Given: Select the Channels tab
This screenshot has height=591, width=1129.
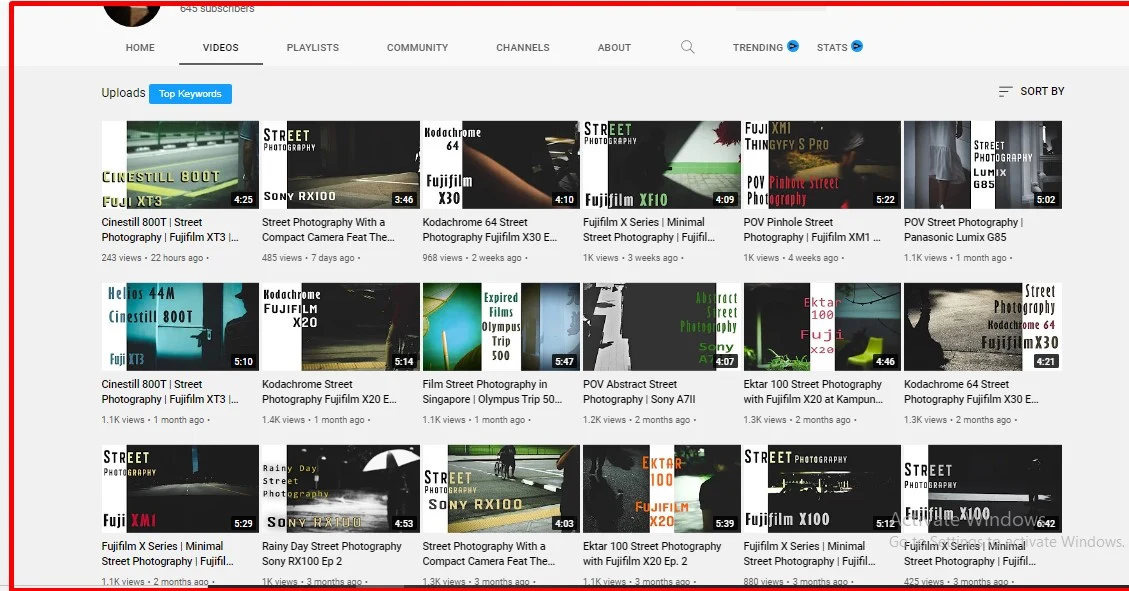Looking at the screenshot, I should 522,48.
